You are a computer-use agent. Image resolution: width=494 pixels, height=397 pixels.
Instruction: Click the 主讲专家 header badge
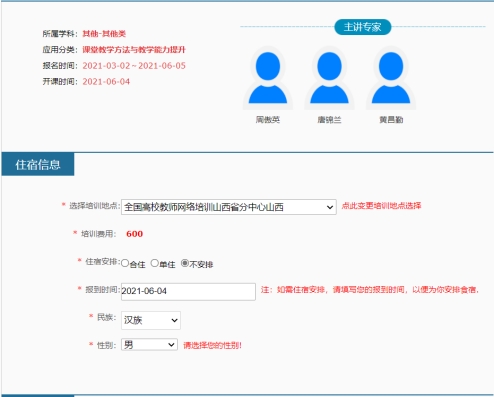[363, 27]
